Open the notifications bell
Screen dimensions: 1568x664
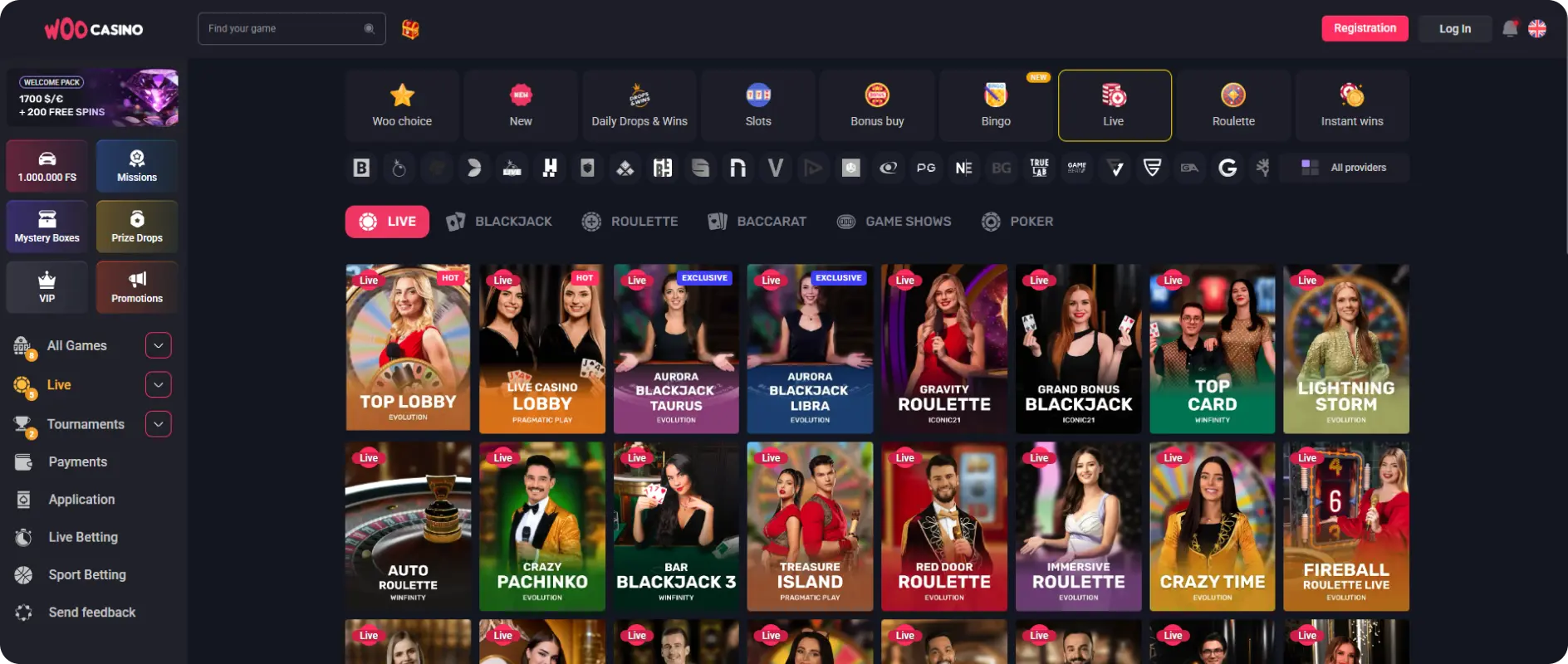tap(1510, 29)
